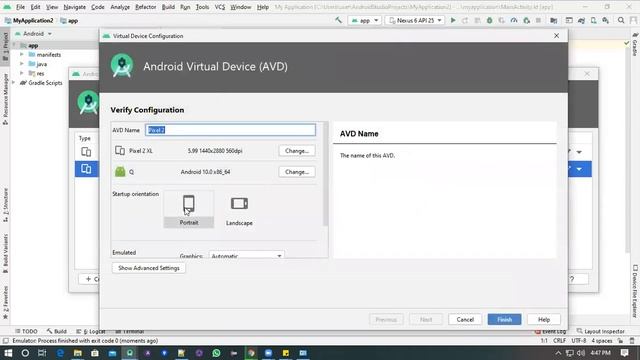Click the Help button in AVD dialog
This screenshot has width=640, height=360.
pos(544,319)
